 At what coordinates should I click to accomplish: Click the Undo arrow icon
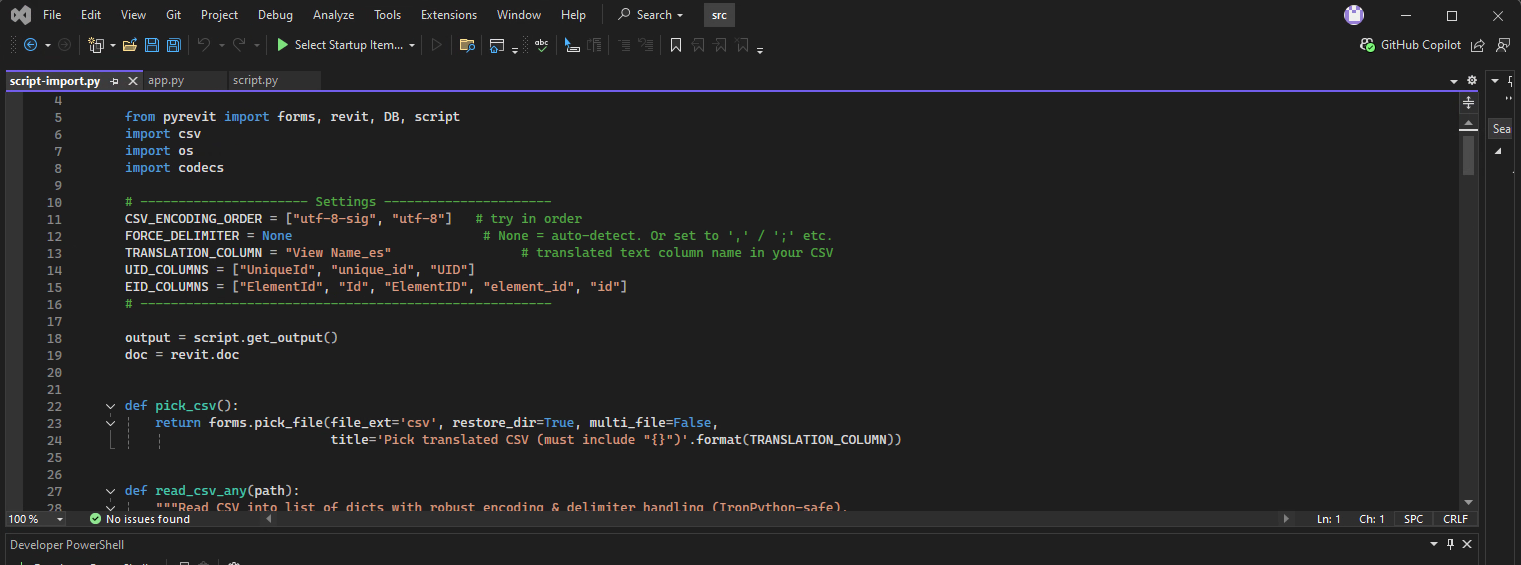(x=203, y=45)
